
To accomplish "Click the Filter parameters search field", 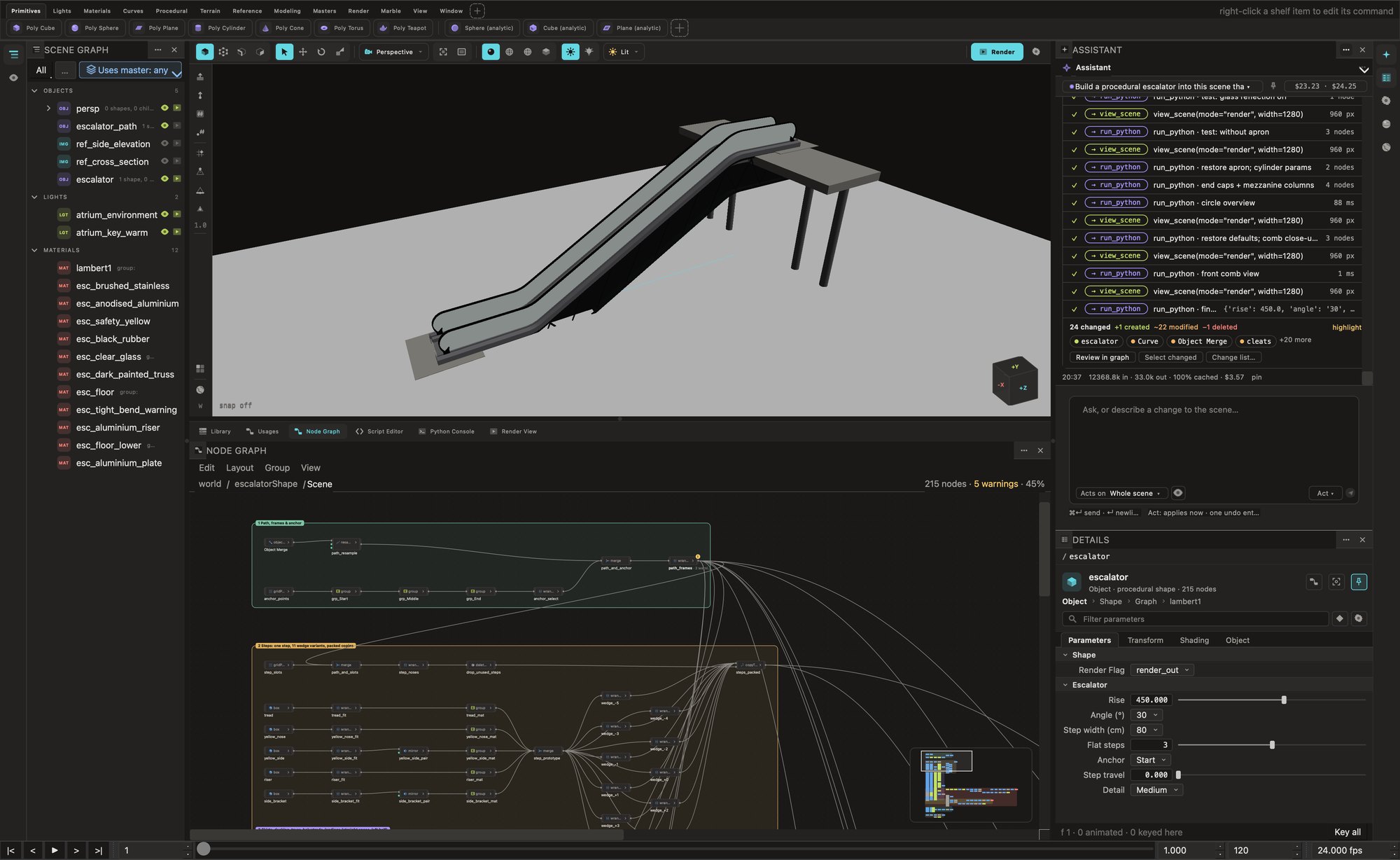I will [1196, 618].
